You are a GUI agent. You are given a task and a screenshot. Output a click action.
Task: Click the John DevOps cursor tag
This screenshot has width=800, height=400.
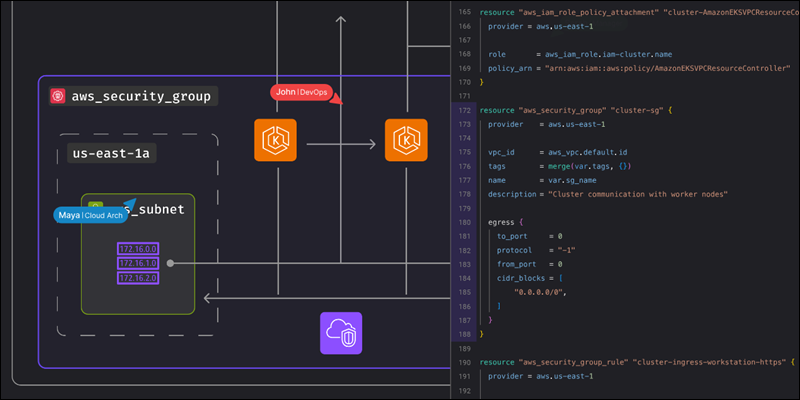[301, 92]
